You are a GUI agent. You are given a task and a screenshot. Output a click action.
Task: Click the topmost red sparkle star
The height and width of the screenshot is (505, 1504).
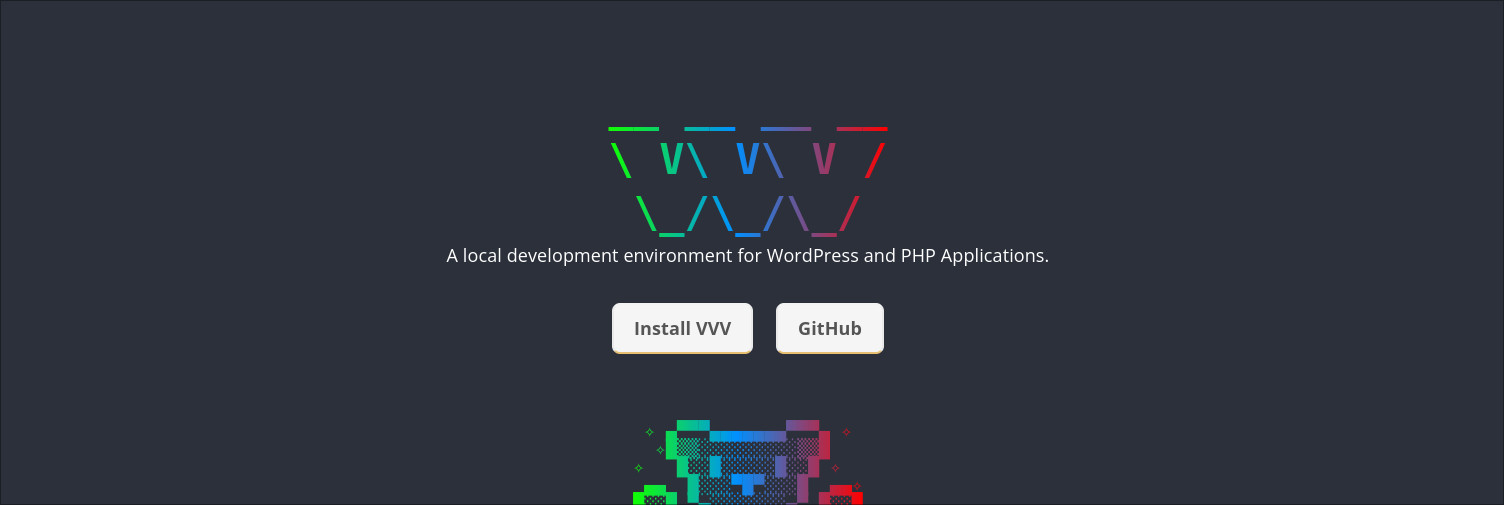[846, 432]
